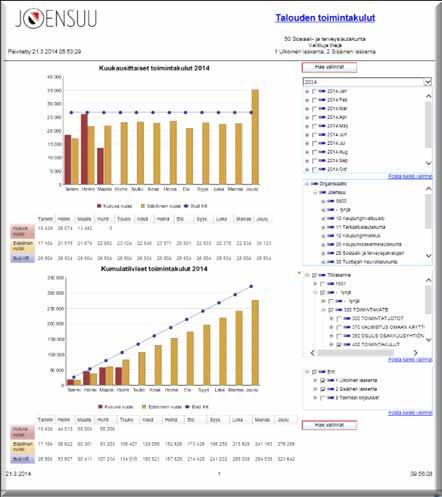The image size is (442, 497).
Task: Check the 2014 Feb checkbox
Action: click(314, 100)
